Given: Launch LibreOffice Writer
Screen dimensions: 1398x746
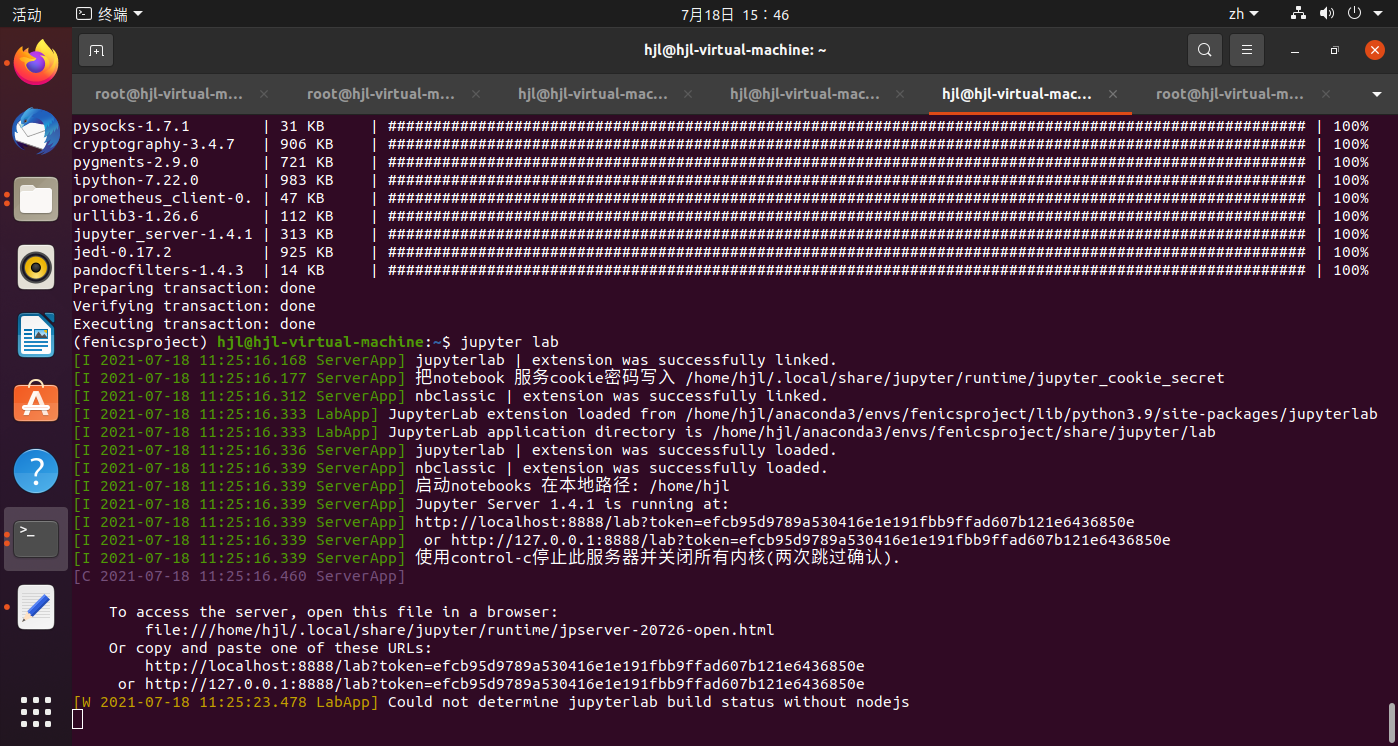Looking at the screenshot, I should (35, 335).
